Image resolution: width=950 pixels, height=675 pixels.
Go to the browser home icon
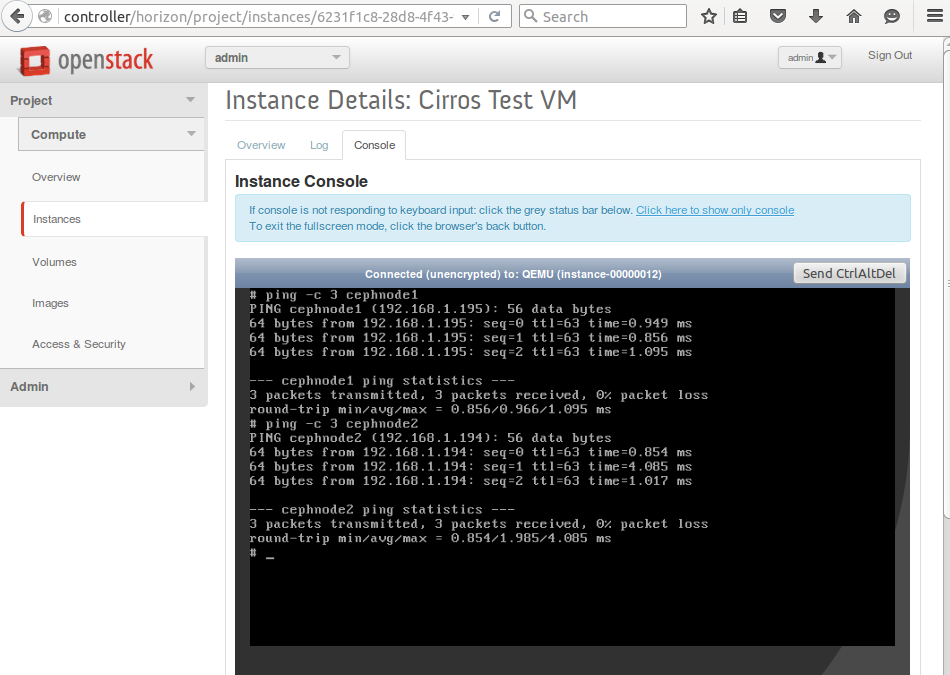[854, 17]
